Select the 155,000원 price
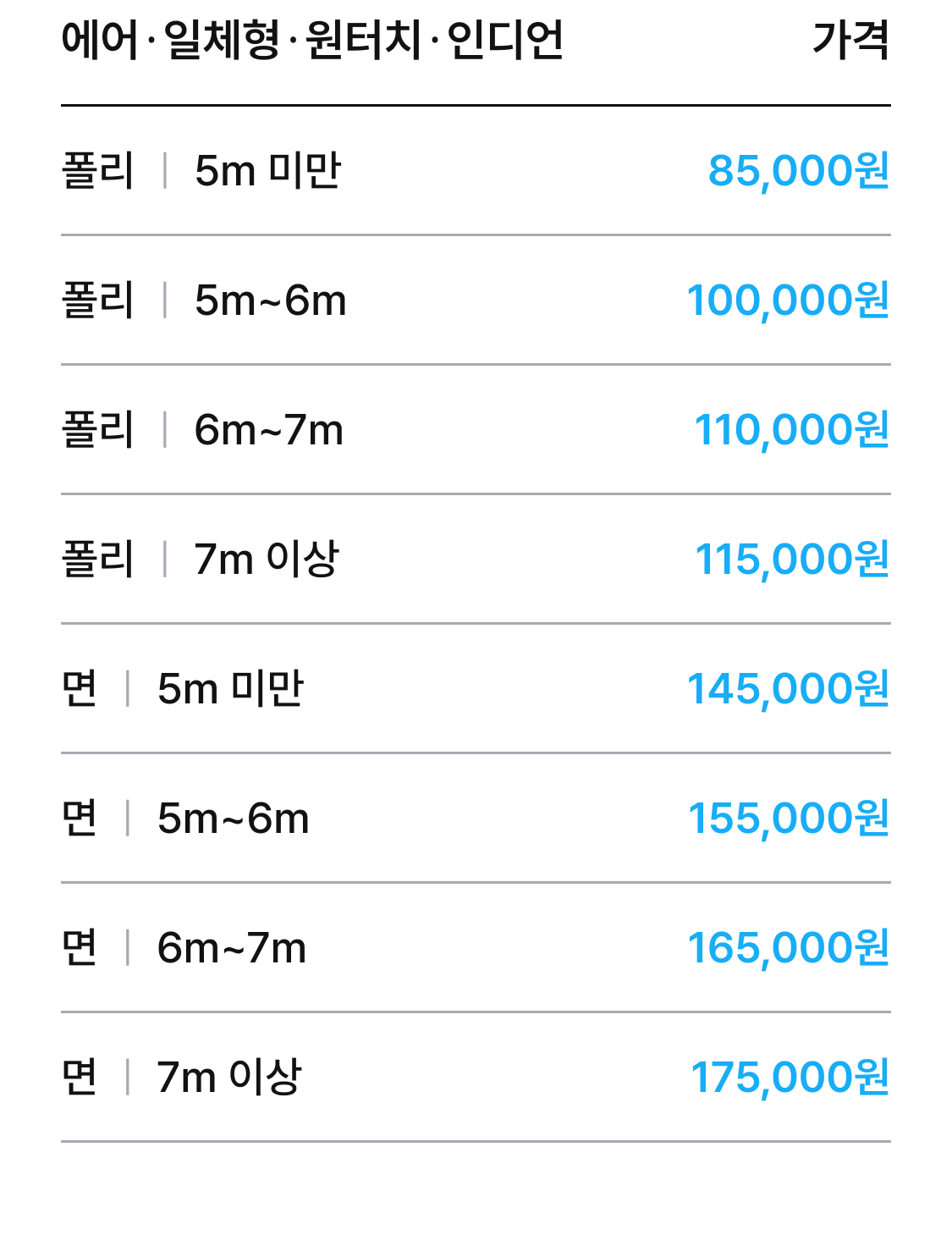The height and width of the screenshot is (1257, 952). pyautogui.click(x=788, y=819)
